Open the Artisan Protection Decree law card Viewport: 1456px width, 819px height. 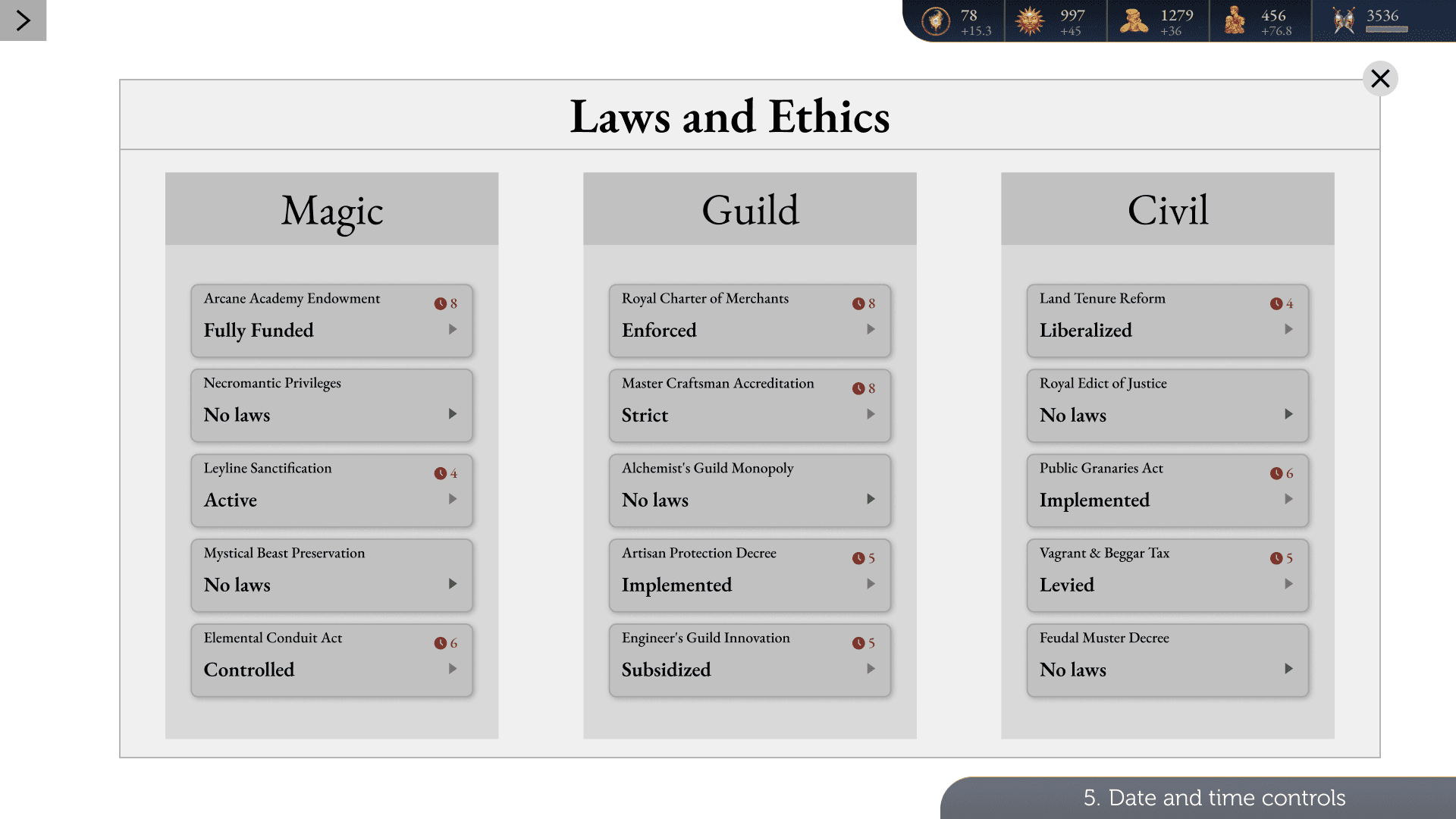(749, 575)
